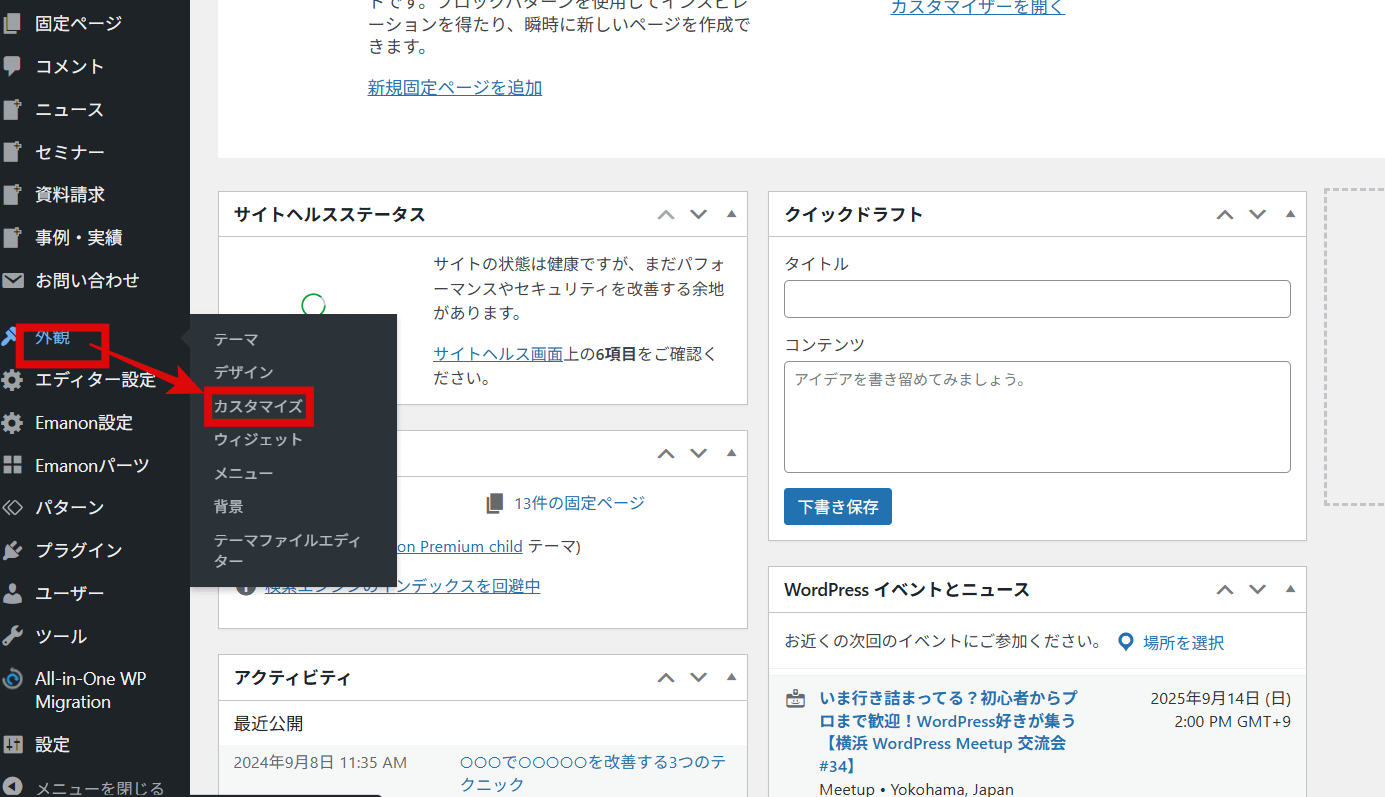Click the パターン diamond icon in sidebar
The image size is (1385, 797).
13,508
